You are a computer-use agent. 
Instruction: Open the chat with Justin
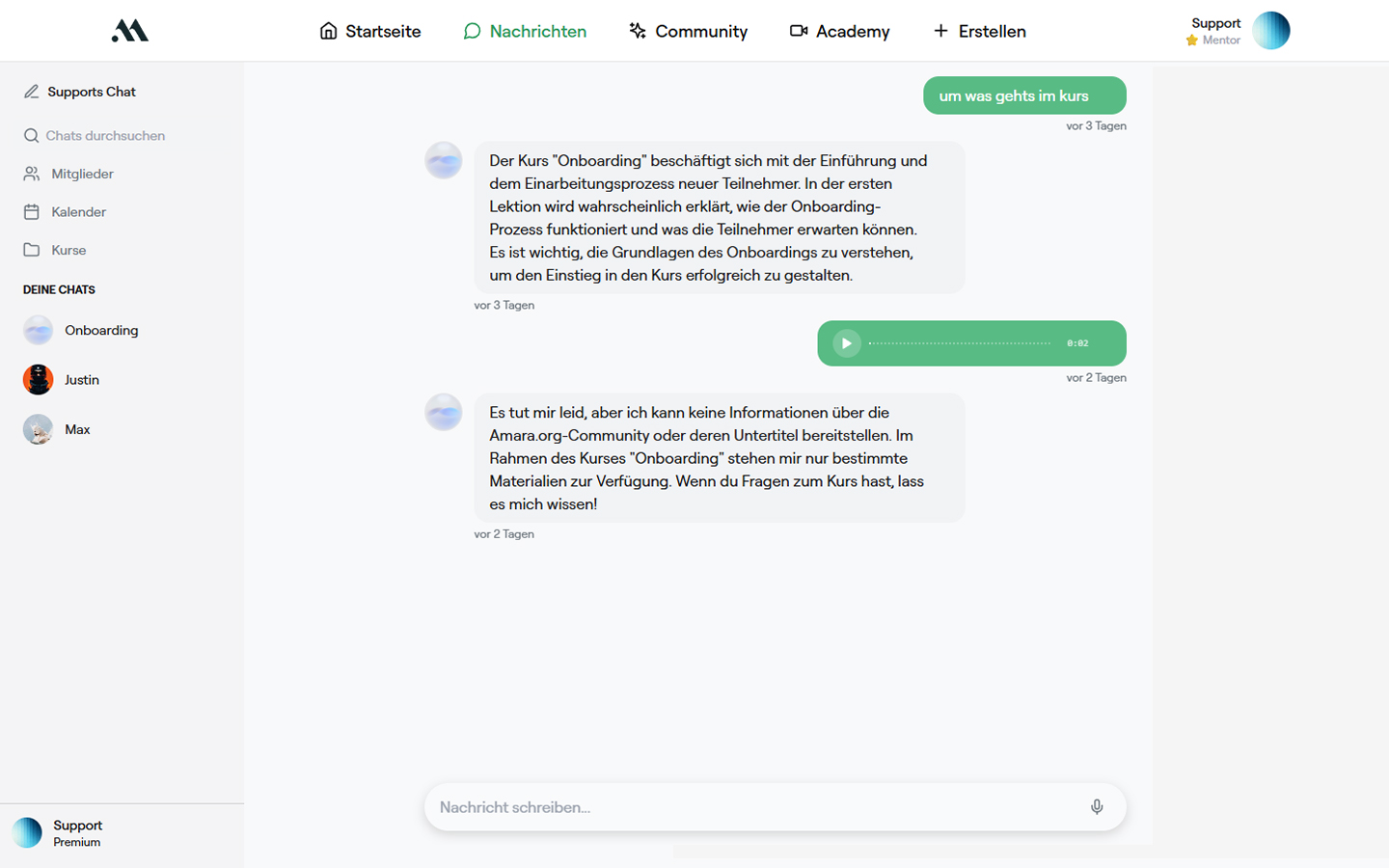tap(82, 379)
